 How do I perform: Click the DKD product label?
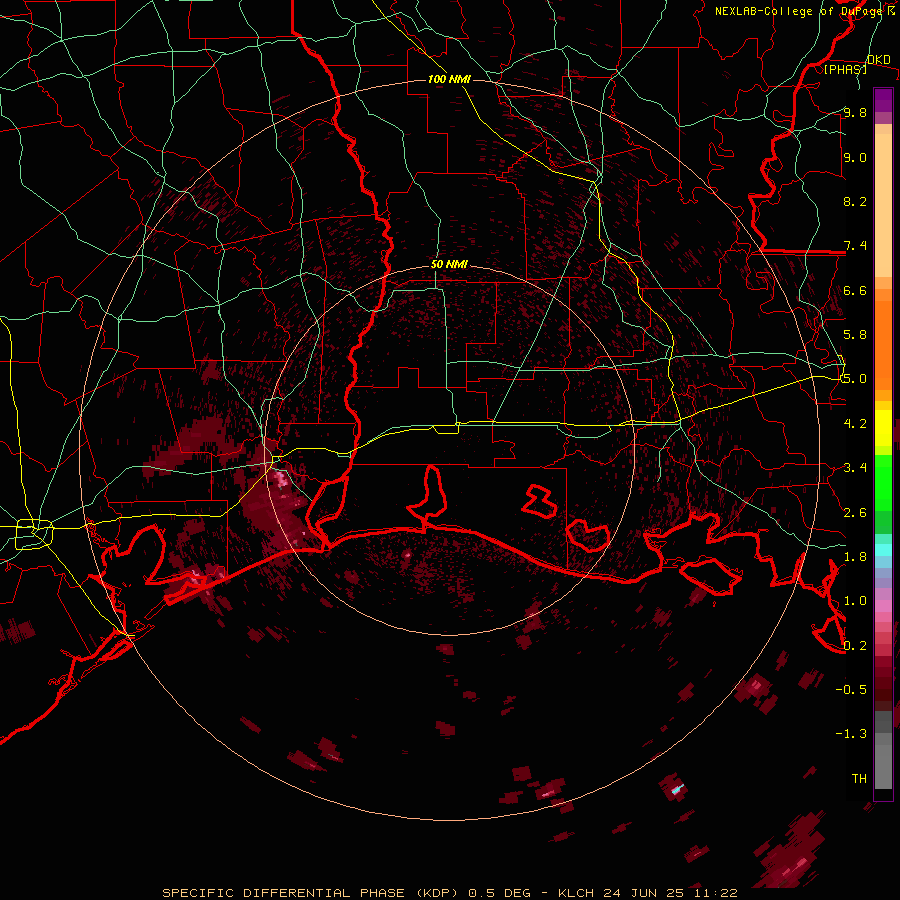click(x=878, y=60)
